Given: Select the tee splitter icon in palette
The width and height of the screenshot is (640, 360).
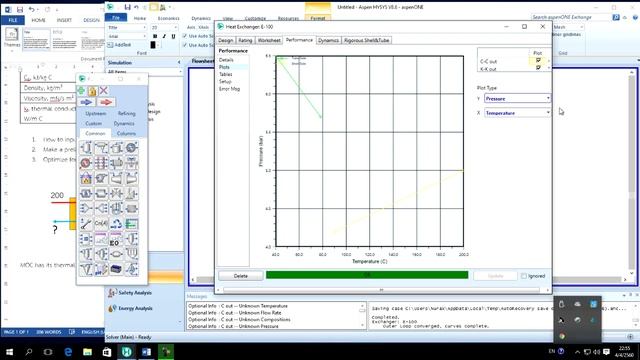Looking at the screenshot, I should pyautogui.click(x=101, y=209).
